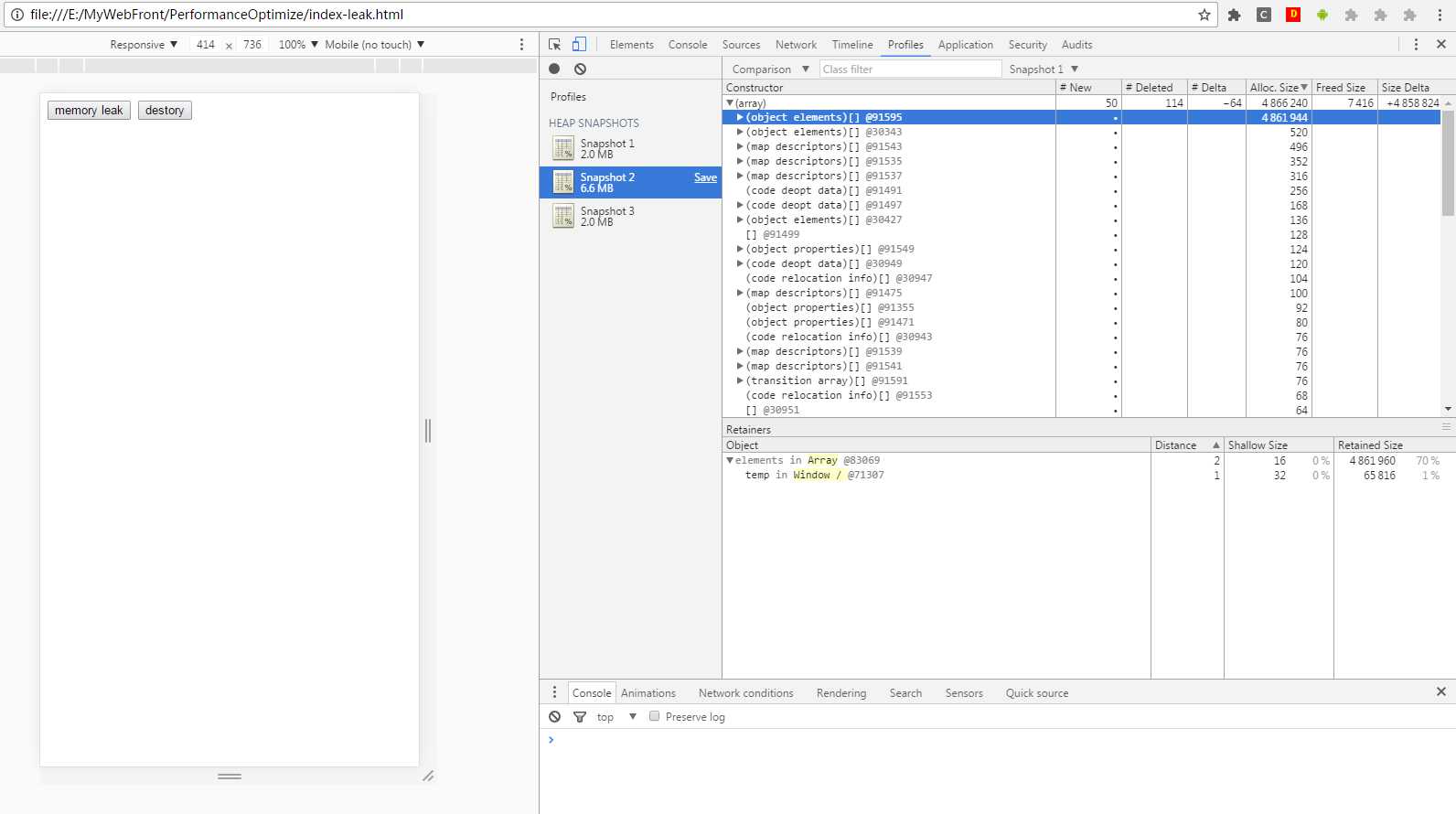Close the console drawer
1456x814 pixels.
(1441, 692)
